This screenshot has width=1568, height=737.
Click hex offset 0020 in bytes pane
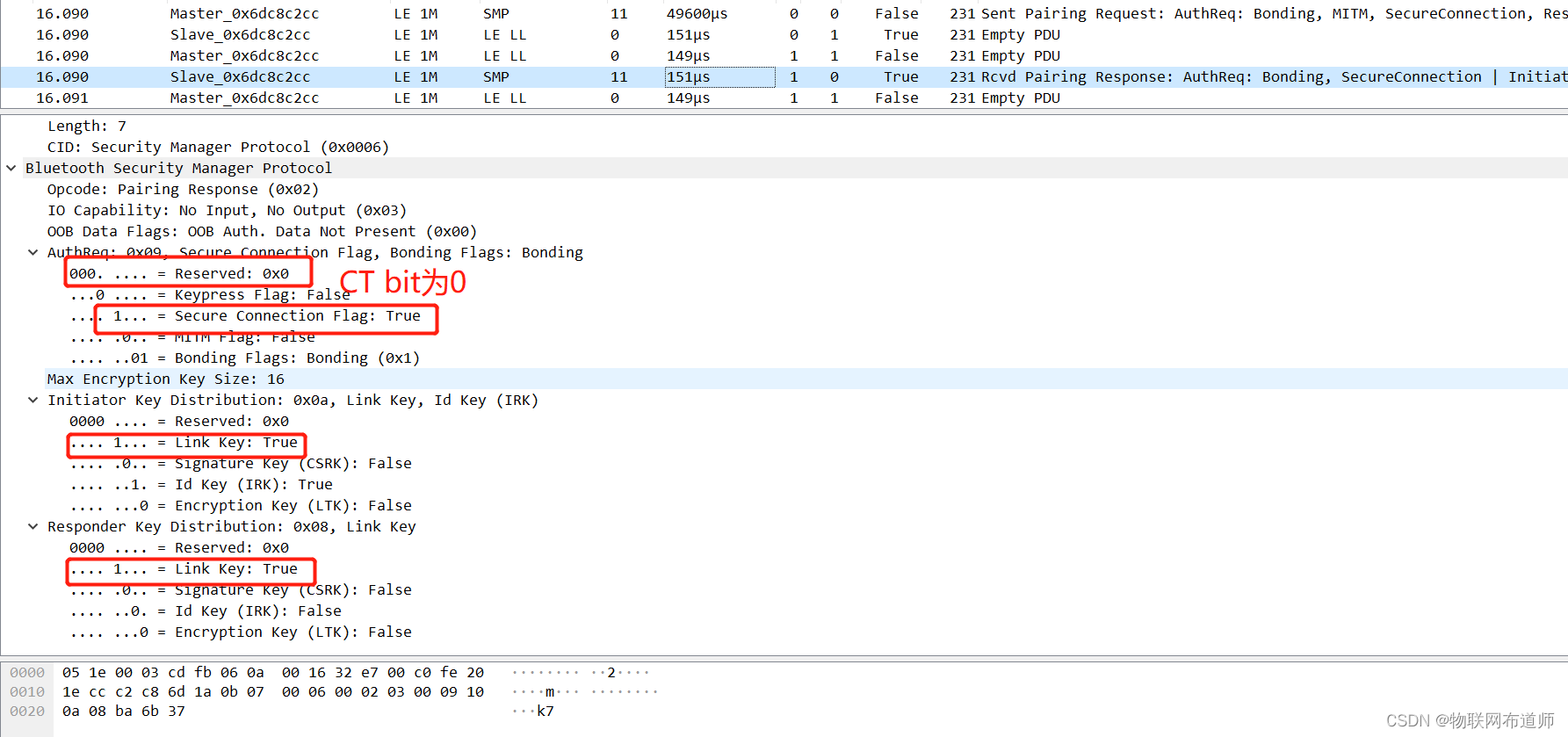[27, 711]
